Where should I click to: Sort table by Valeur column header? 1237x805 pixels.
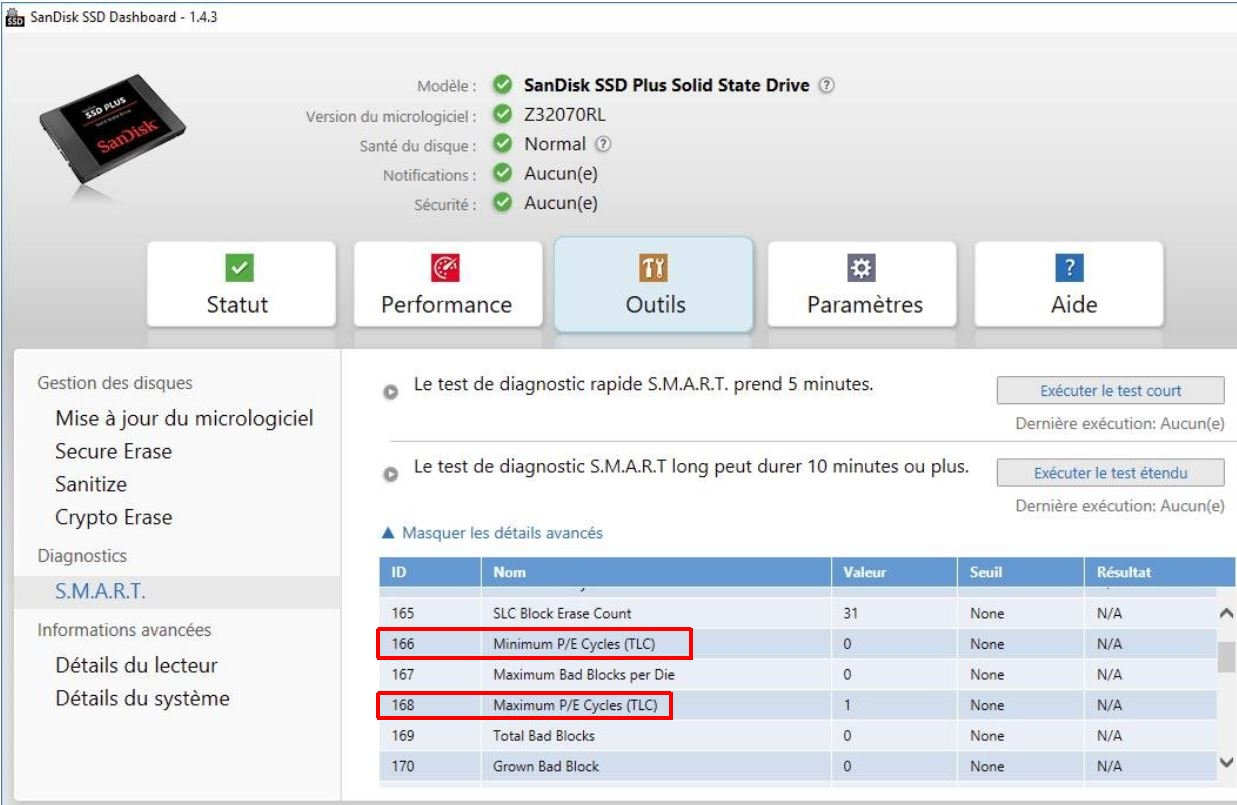tap(863, 573)
